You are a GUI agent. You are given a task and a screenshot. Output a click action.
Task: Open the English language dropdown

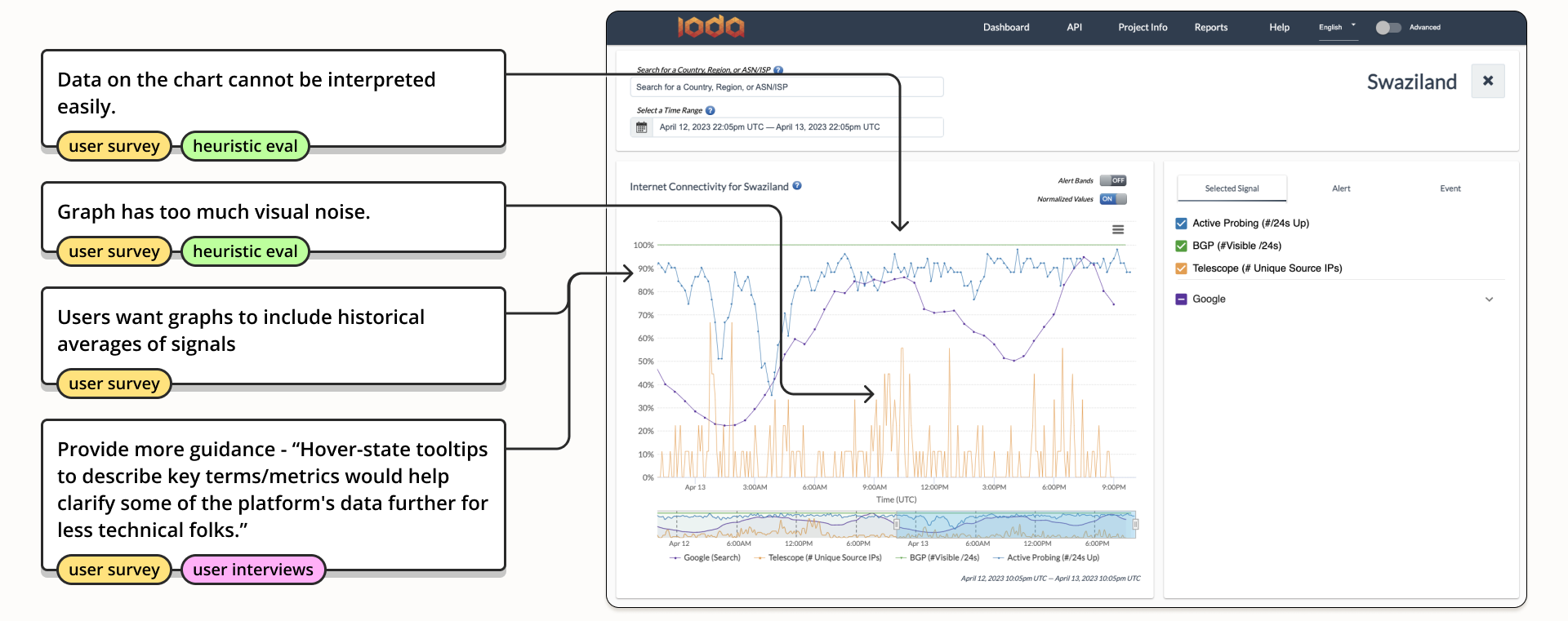[1338, 28]
